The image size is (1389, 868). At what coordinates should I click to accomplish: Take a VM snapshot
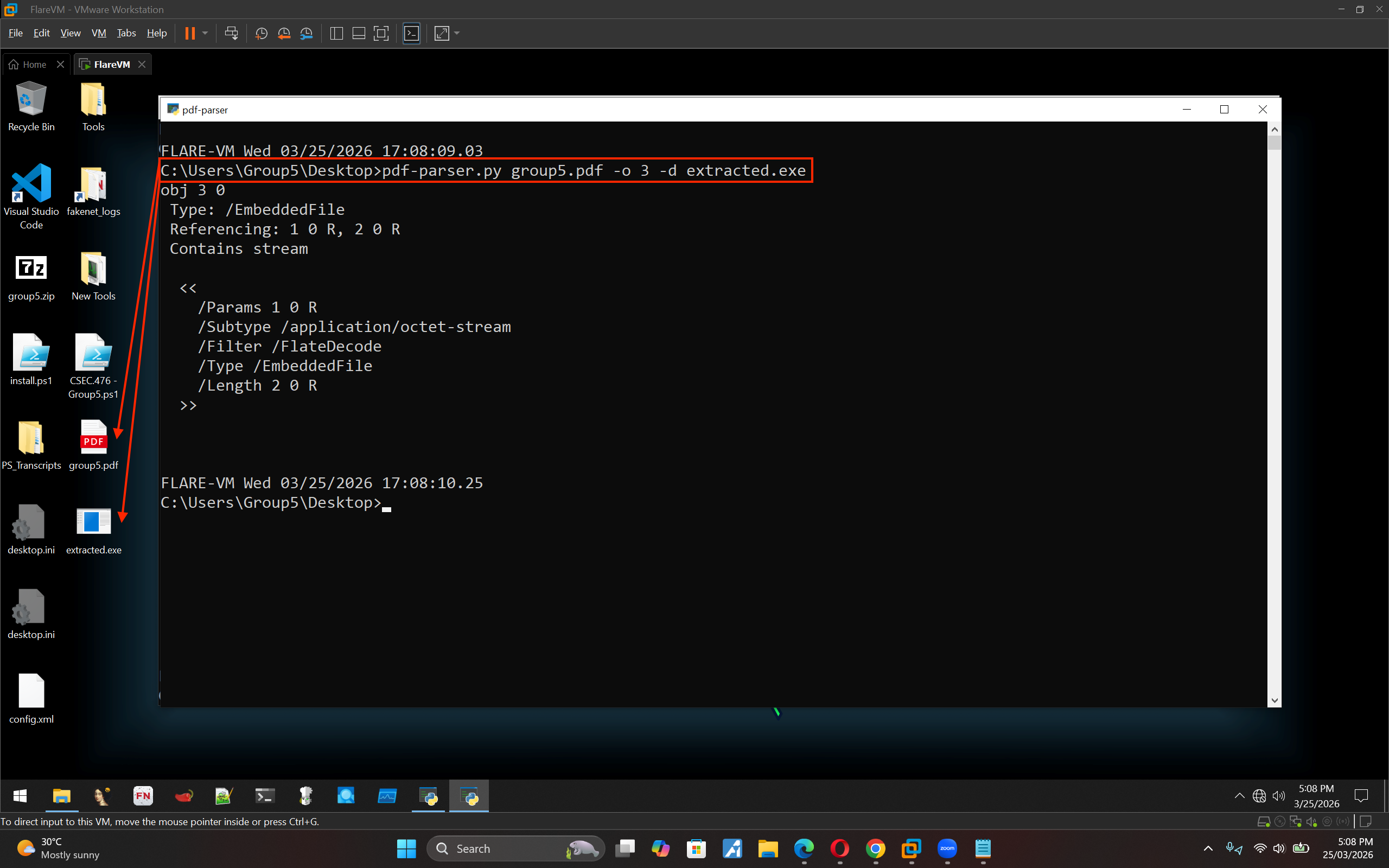261,33
